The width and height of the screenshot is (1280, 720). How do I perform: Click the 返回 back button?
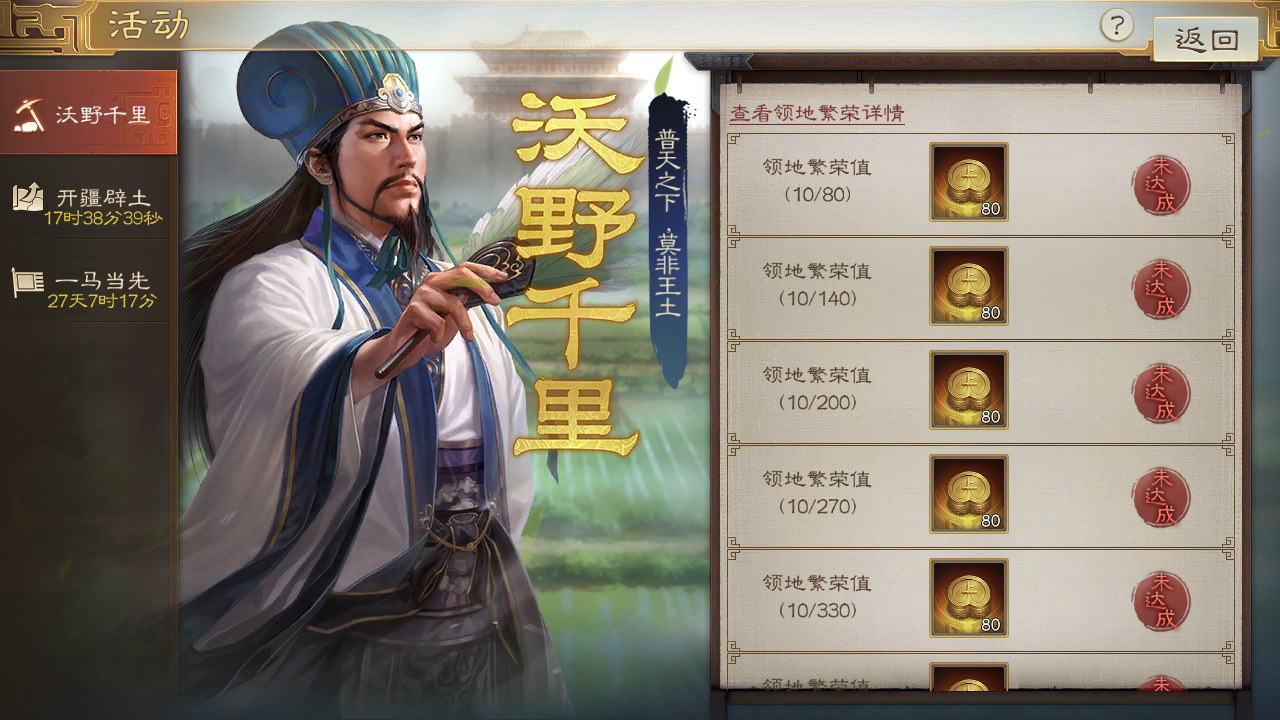pyautogui.click(x=1206, y=39)
